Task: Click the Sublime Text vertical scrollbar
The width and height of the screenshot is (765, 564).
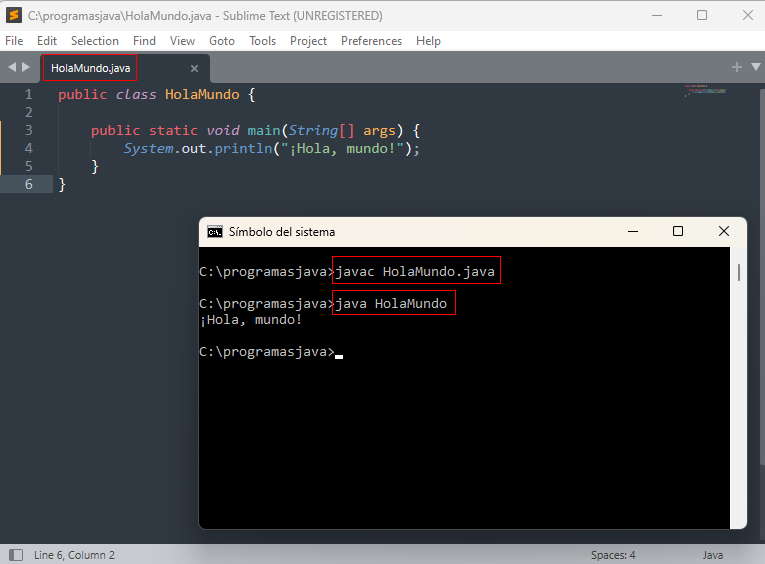Action: (x=762, y=276)
